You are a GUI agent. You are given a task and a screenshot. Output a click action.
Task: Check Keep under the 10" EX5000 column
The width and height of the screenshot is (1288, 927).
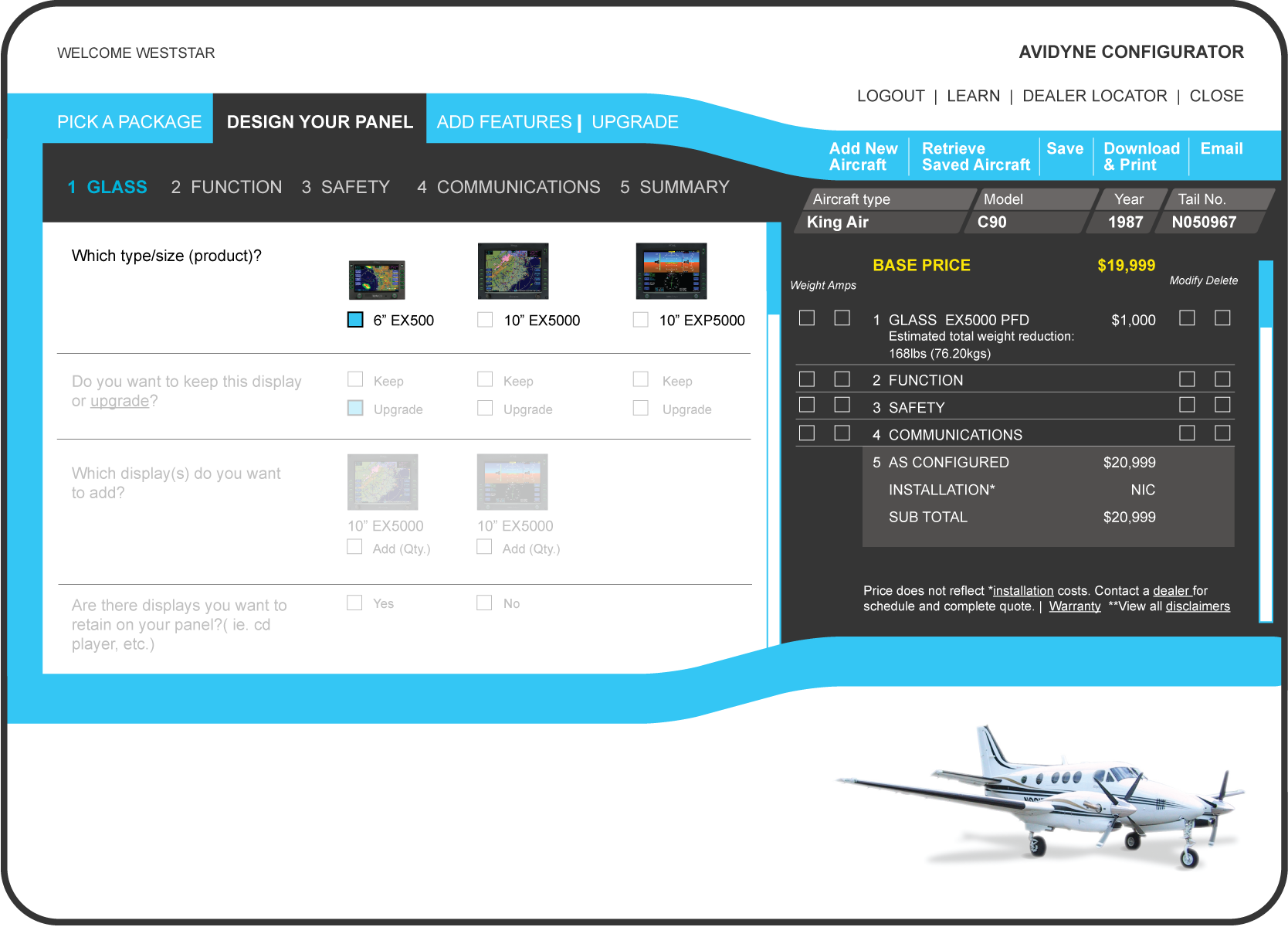485,379
